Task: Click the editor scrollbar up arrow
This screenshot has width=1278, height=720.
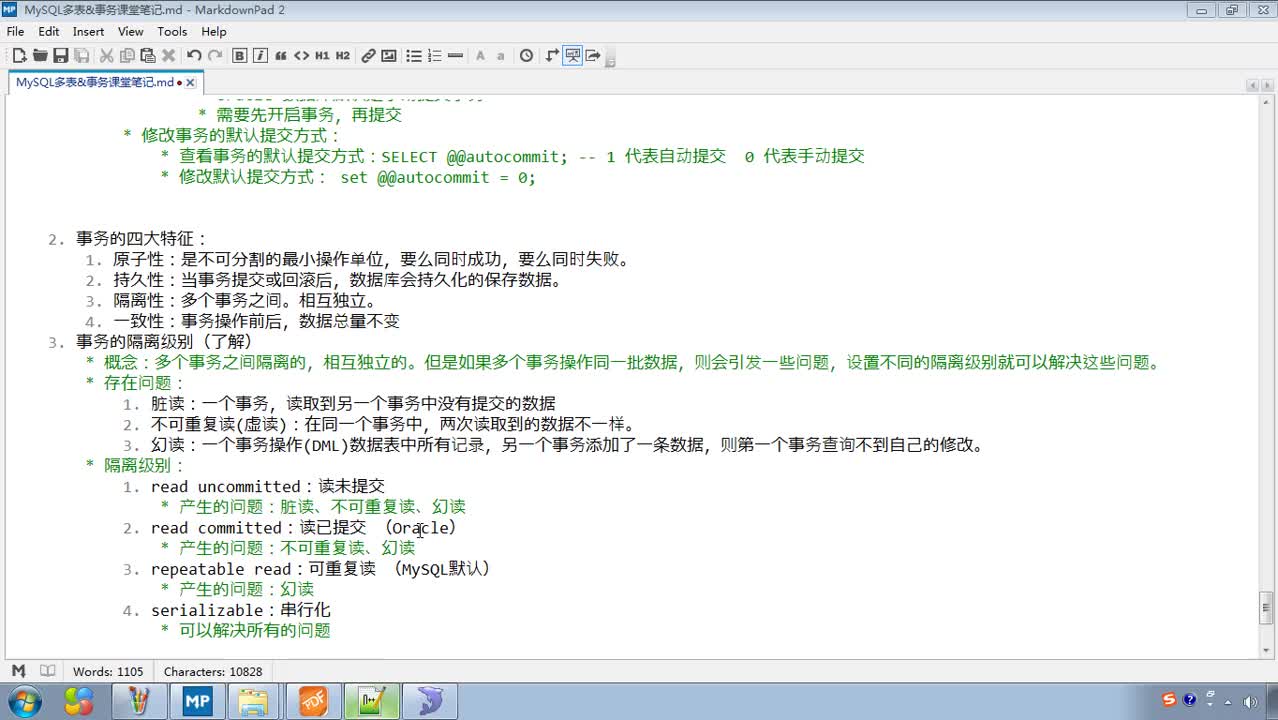Action: (1265, 101)
